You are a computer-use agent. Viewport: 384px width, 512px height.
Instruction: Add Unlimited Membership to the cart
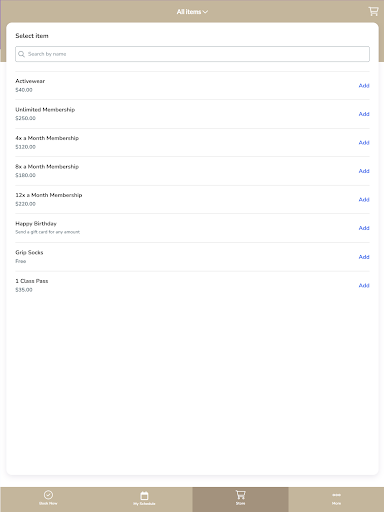[x=364, y=114]
